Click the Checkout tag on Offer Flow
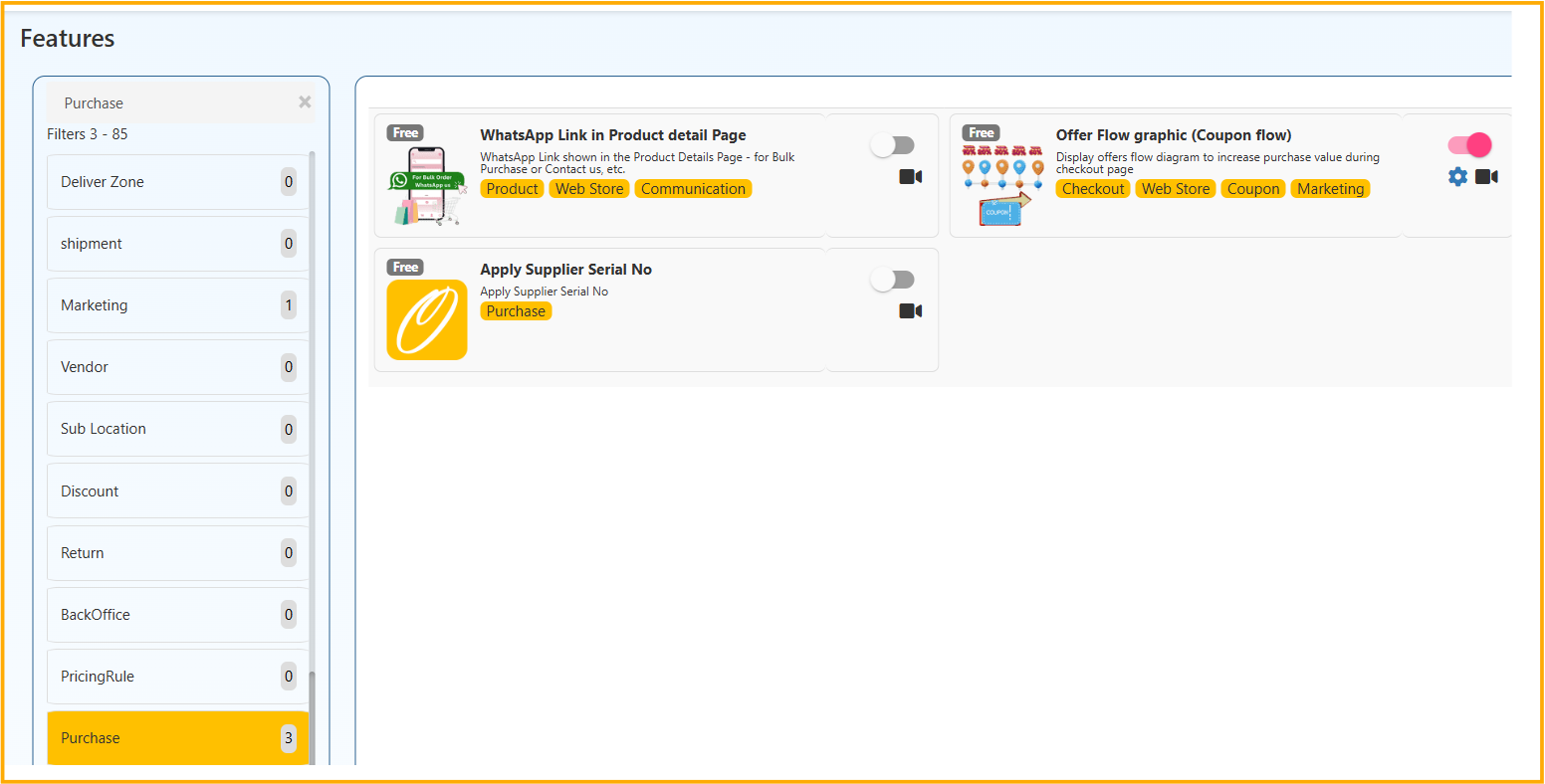Screen dimensions: 1545x784 click(1092, 189)
